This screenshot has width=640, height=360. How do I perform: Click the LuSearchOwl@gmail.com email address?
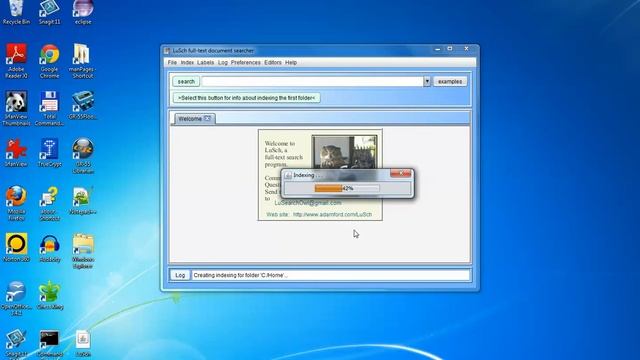coord(308,203)
